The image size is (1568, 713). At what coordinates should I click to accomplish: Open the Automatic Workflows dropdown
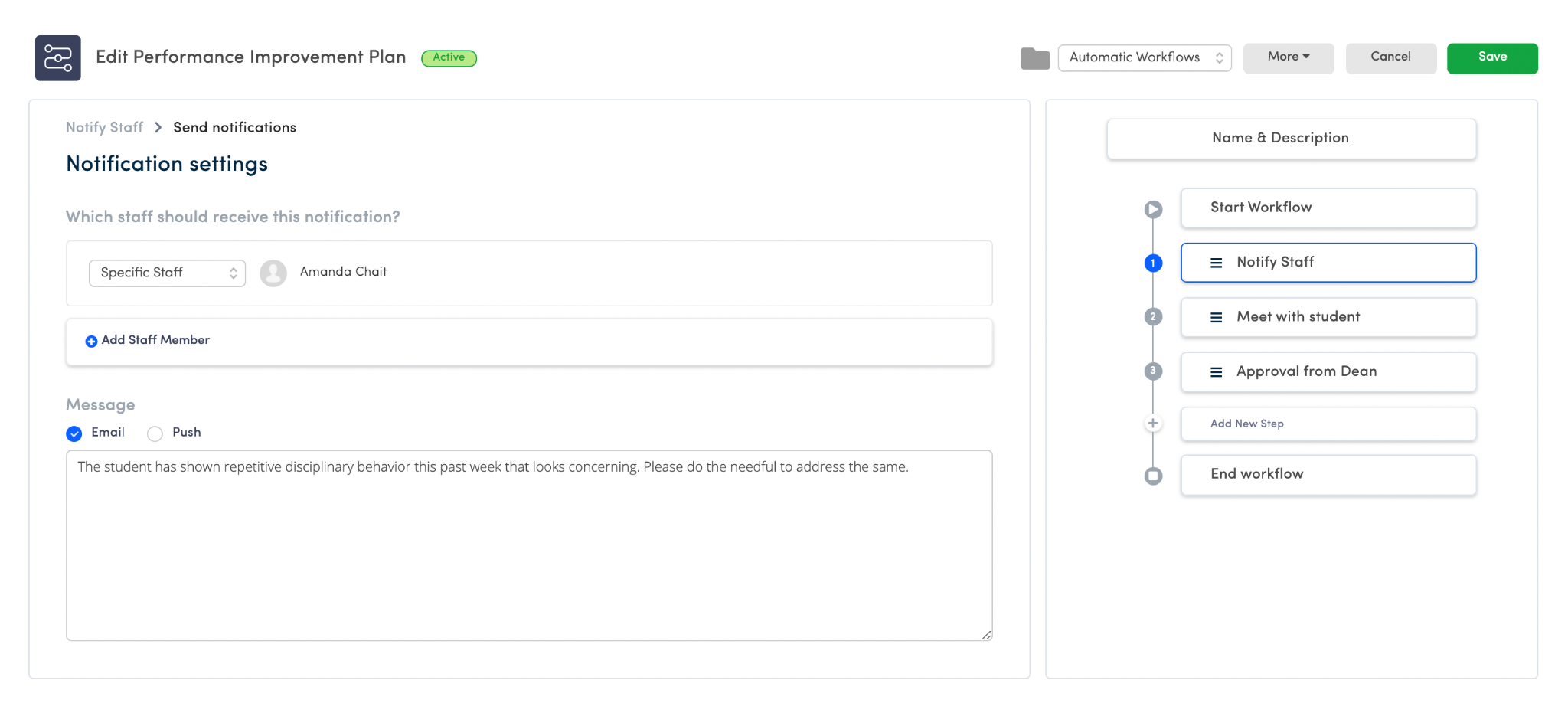point(1145,57)
